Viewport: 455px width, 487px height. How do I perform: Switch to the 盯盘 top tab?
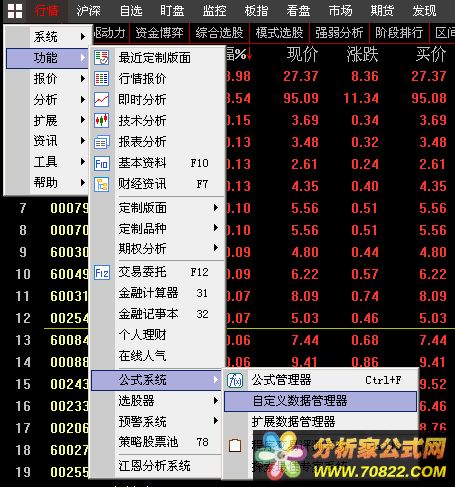[172, 11]
